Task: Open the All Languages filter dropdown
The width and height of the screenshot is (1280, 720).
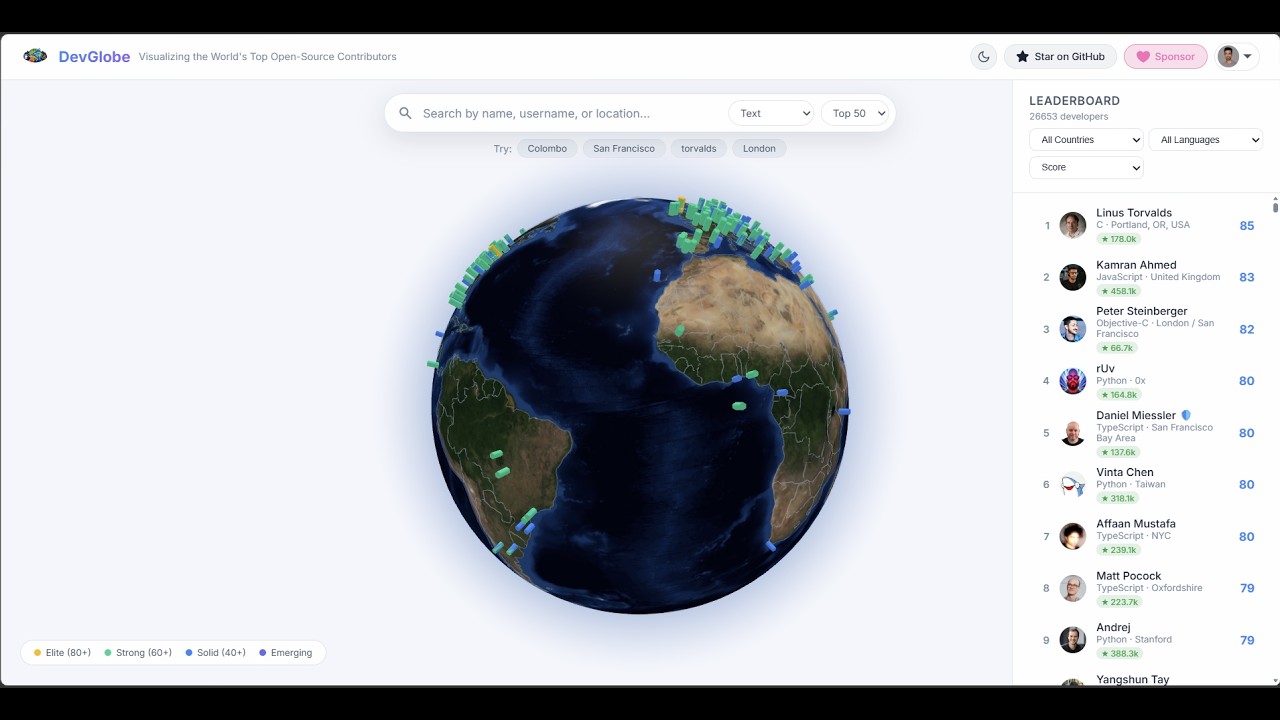Action: click(x=1206, y=140)
